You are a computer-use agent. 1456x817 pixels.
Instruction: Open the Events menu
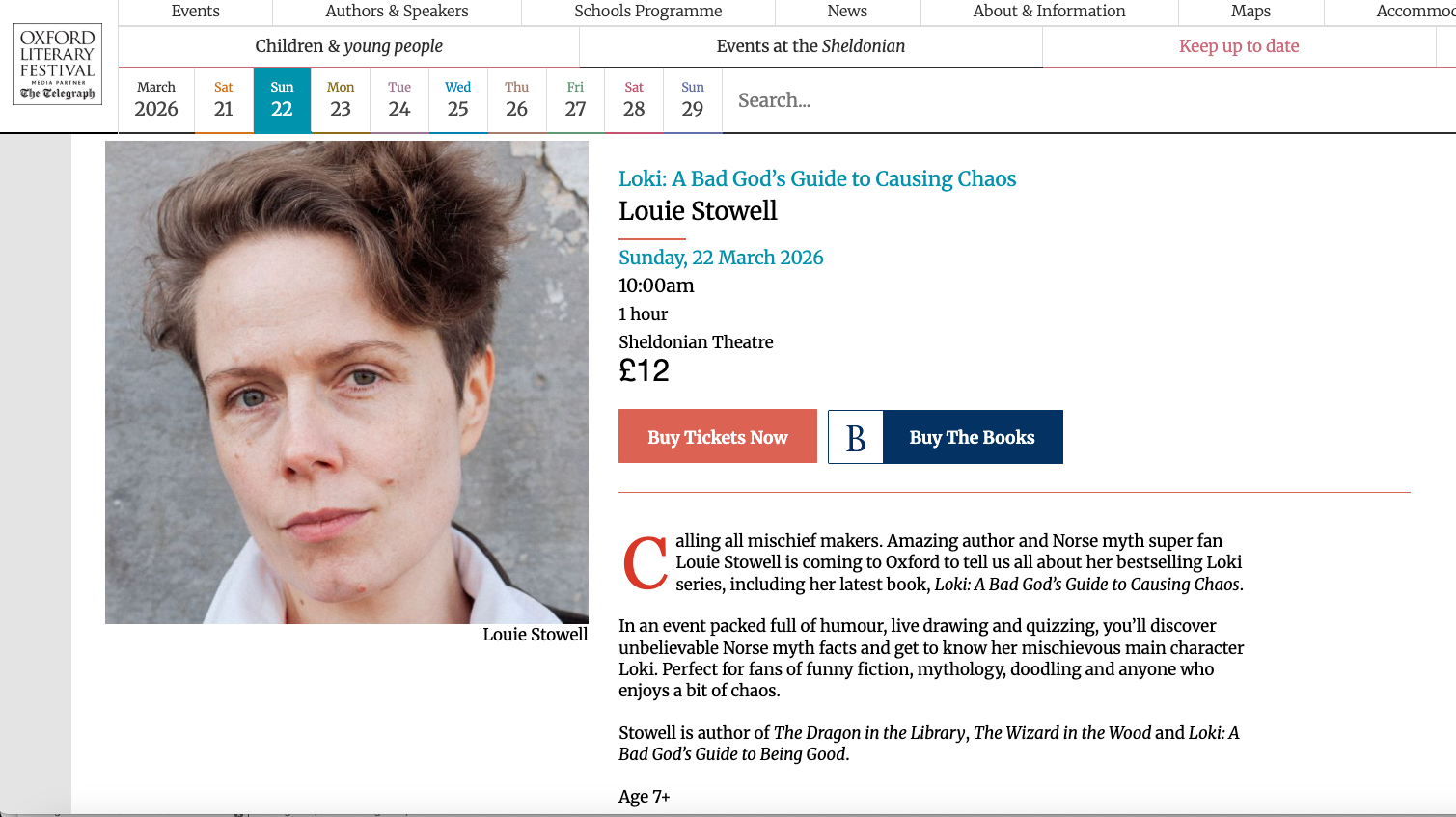(x=196, y=12)
